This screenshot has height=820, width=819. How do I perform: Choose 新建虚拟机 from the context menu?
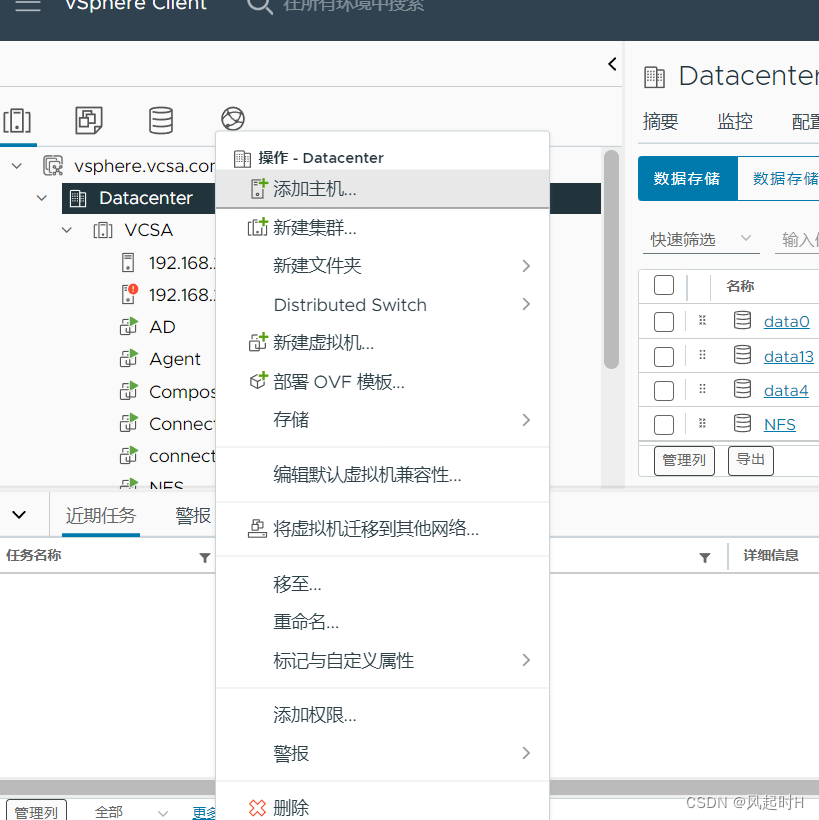[383, 343]
